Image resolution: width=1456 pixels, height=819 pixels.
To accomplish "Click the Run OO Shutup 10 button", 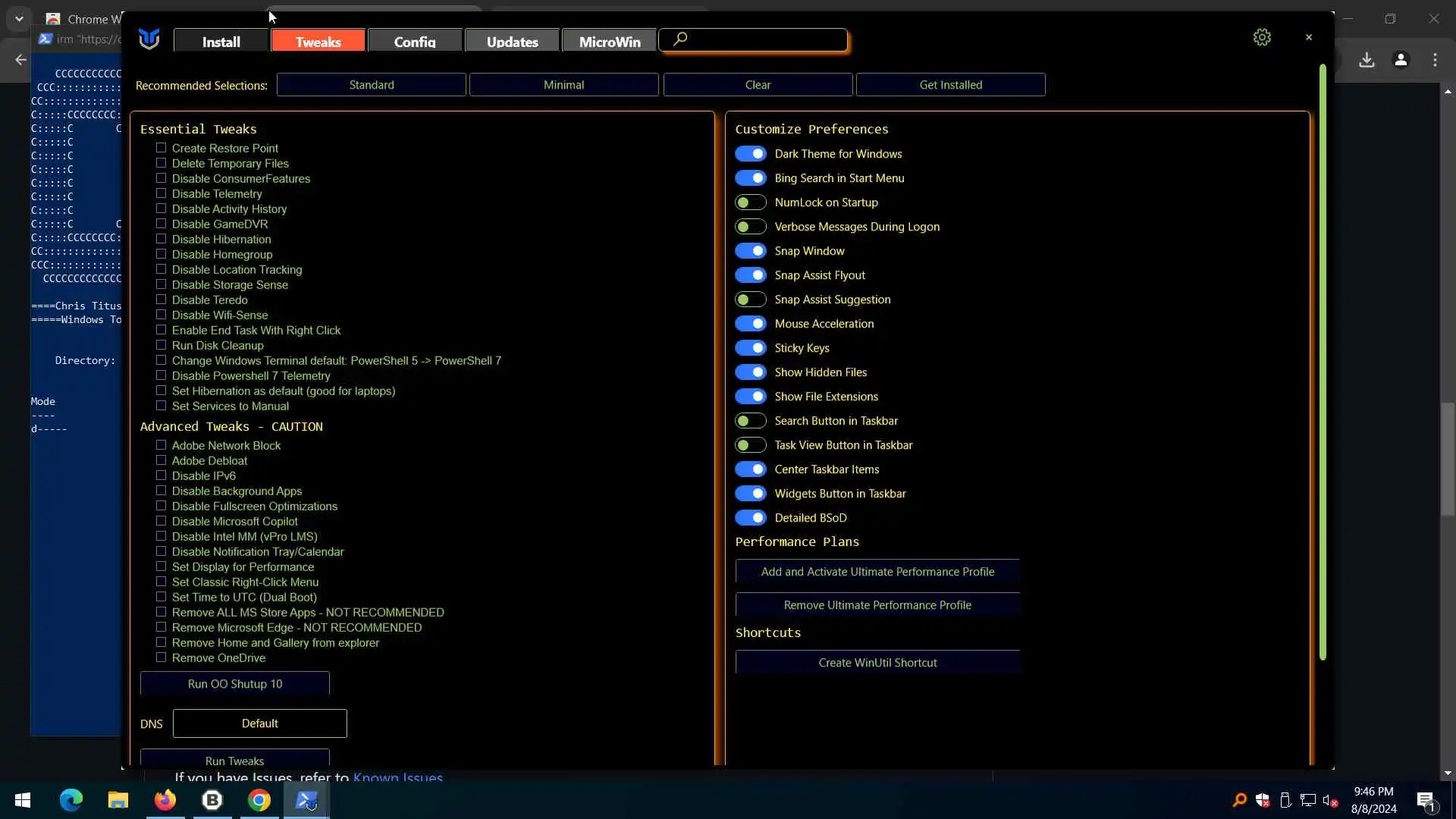I will 234,683.
